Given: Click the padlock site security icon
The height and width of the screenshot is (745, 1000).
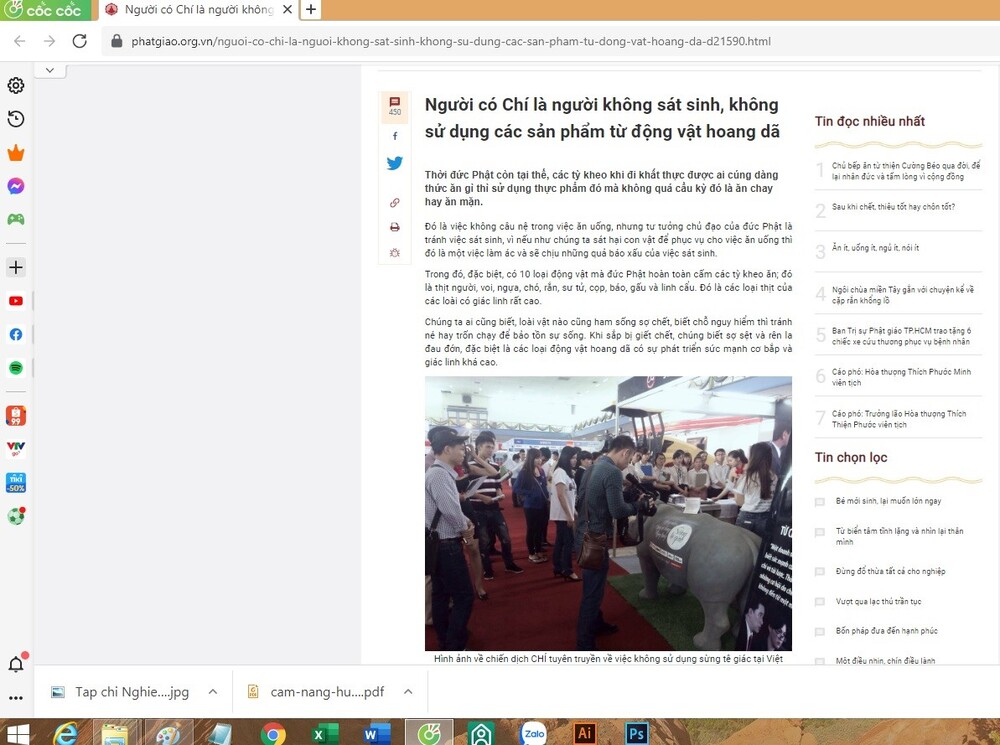Looking at the screenshot, I should [x=116, y=41].
